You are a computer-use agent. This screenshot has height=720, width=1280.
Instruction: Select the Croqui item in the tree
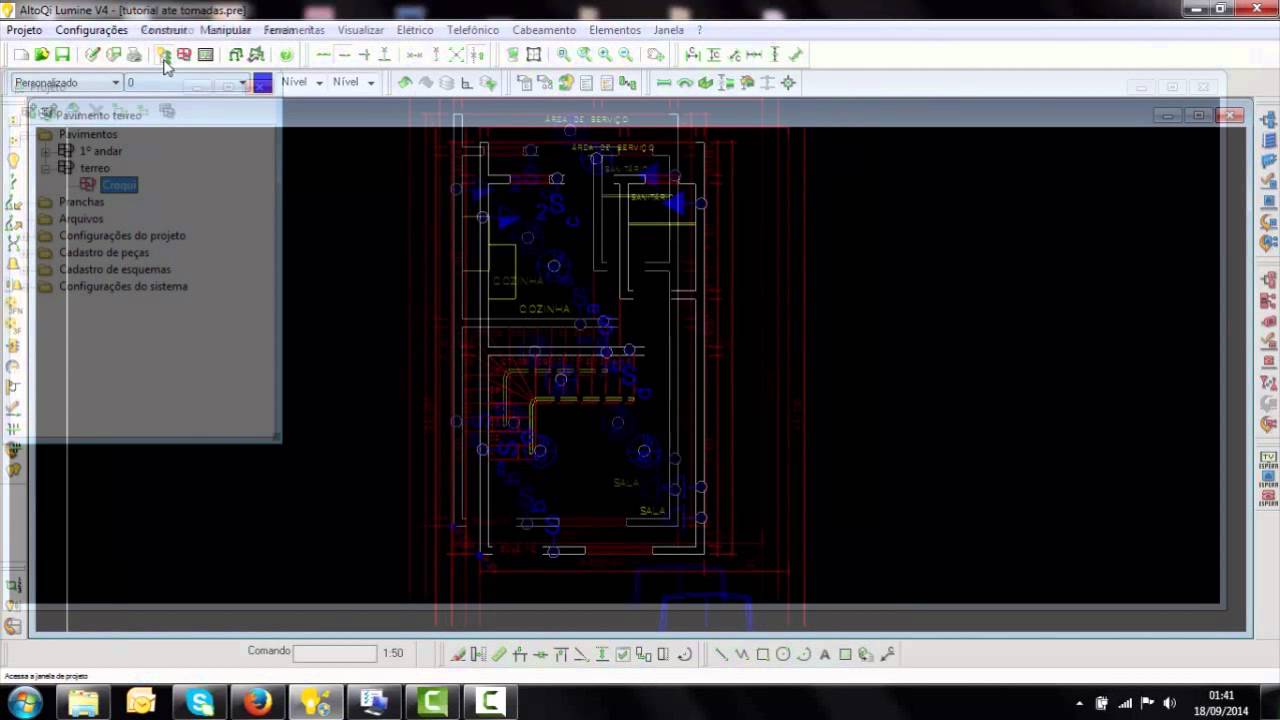point(119,185)
